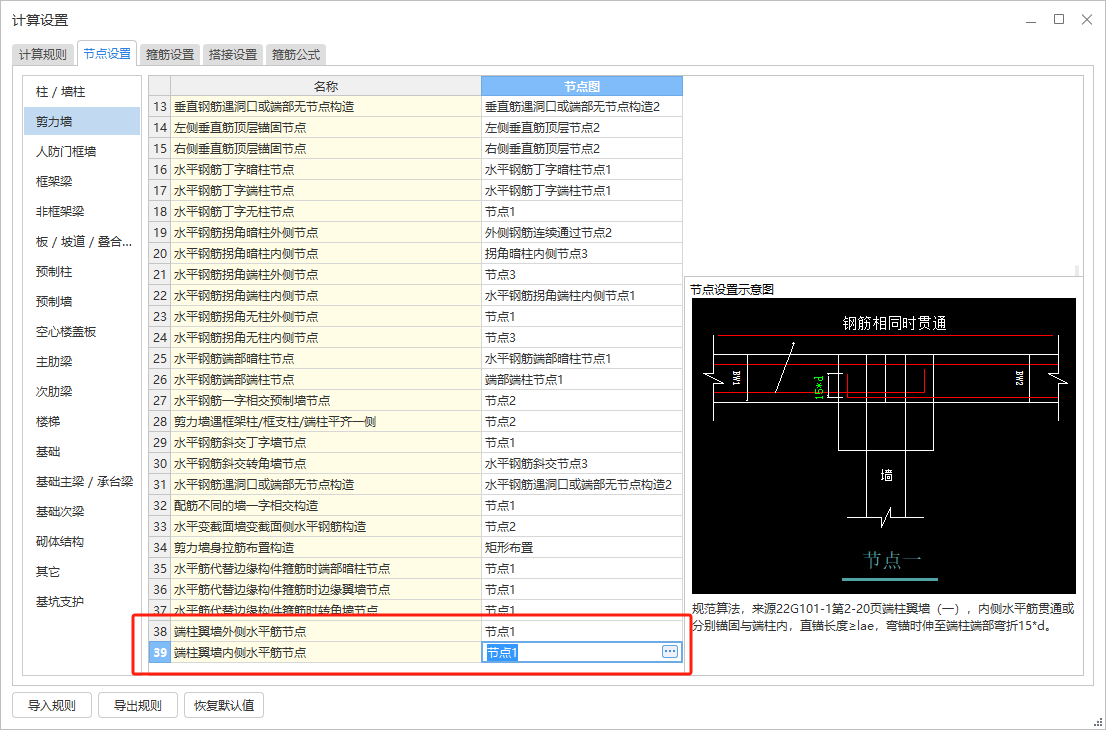
Task: Click the 导入规则 button
Action: (51, 705)
